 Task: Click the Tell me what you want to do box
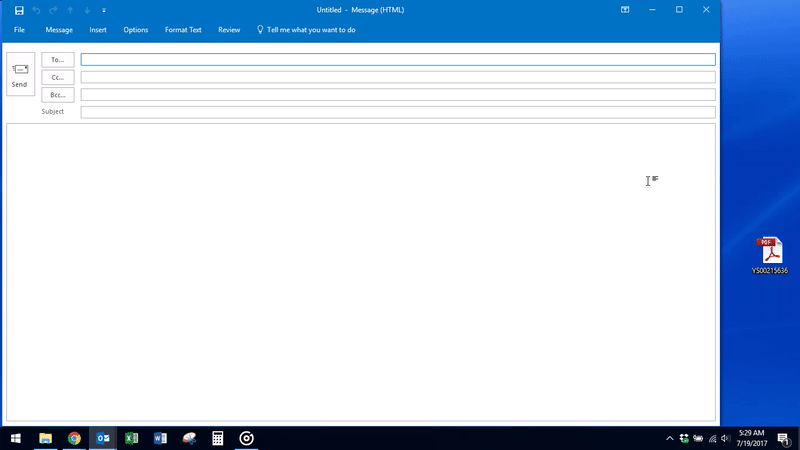(310, 30)
